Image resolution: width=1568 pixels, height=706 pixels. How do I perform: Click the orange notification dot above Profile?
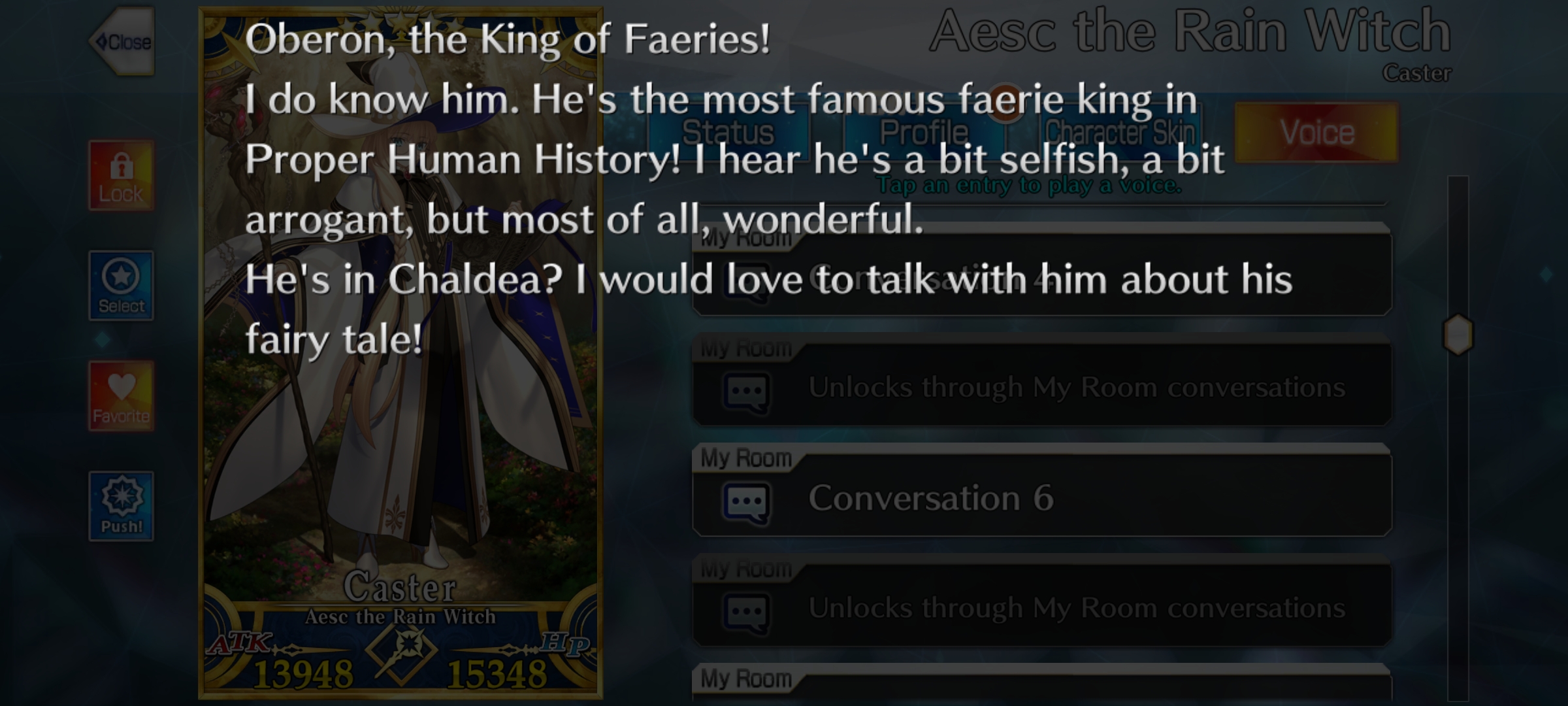click(1005, 103)
